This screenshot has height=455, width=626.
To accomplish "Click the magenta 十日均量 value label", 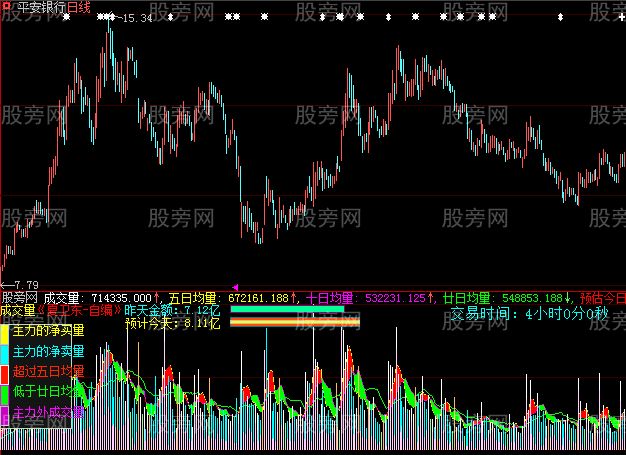I will pyautogui.click(x=366, y=298).
